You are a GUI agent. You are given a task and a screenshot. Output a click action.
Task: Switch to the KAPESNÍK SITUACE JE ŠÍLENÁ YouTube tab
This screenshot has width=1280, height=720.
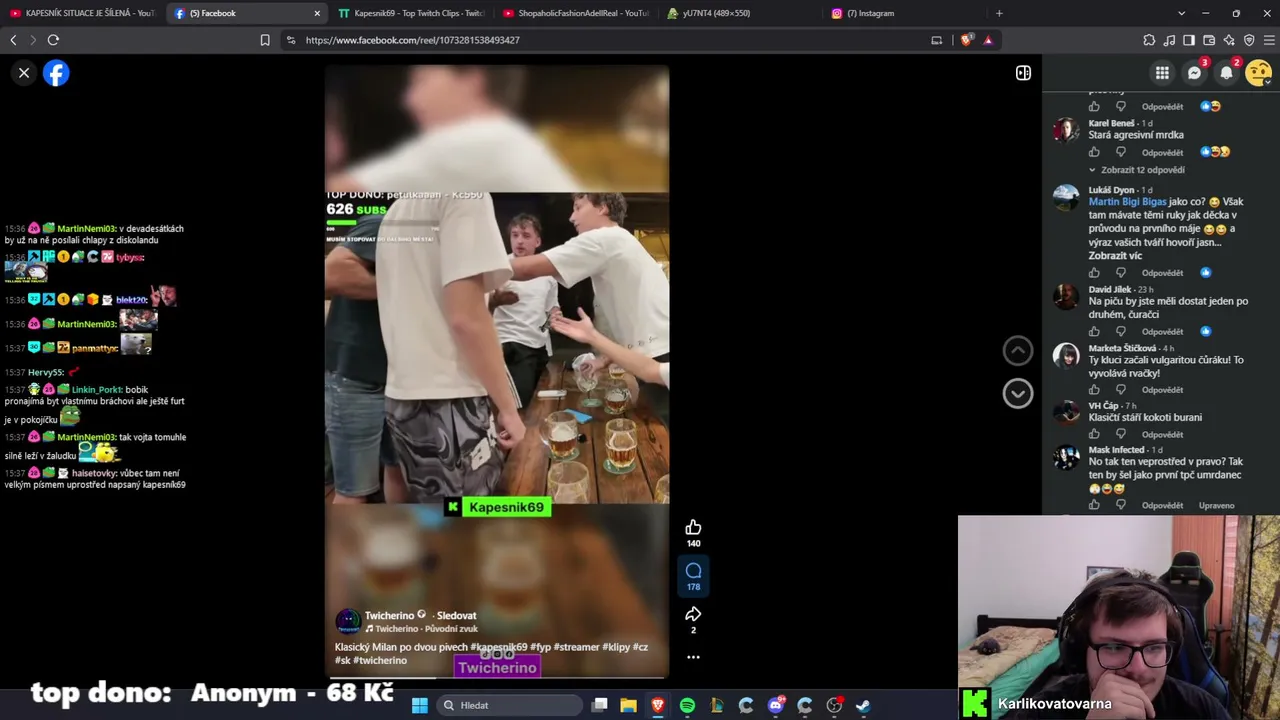pyautogui.click(x=82, y=13)
